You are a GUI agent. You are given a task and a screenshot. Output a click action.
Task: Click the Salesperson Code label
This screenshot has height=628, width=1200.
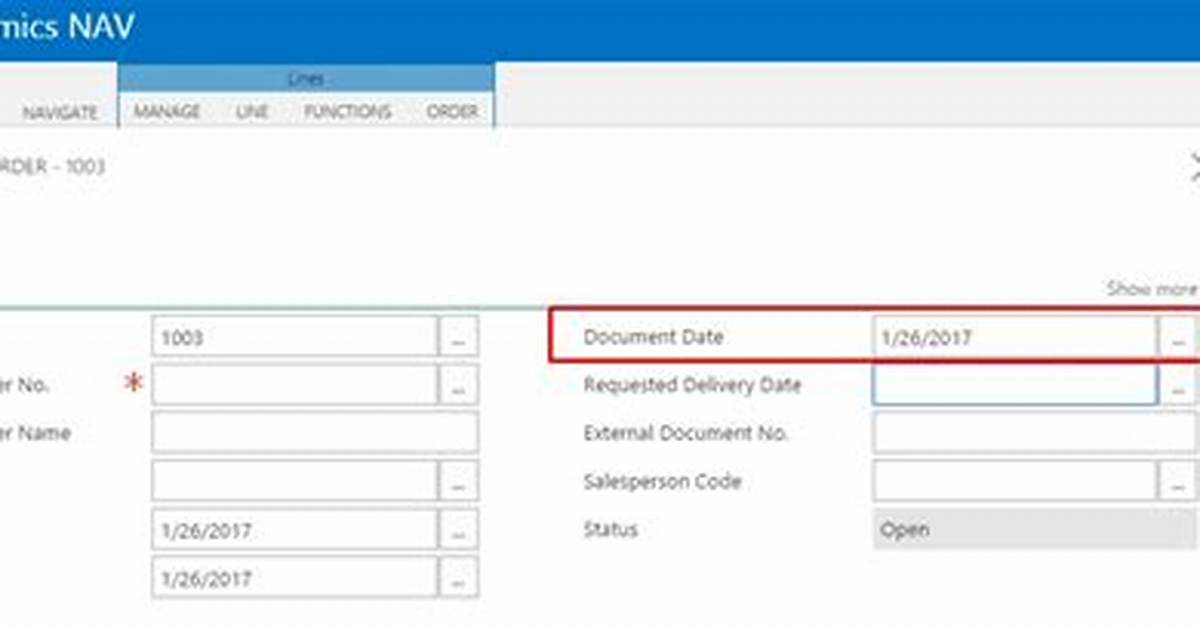662,481
